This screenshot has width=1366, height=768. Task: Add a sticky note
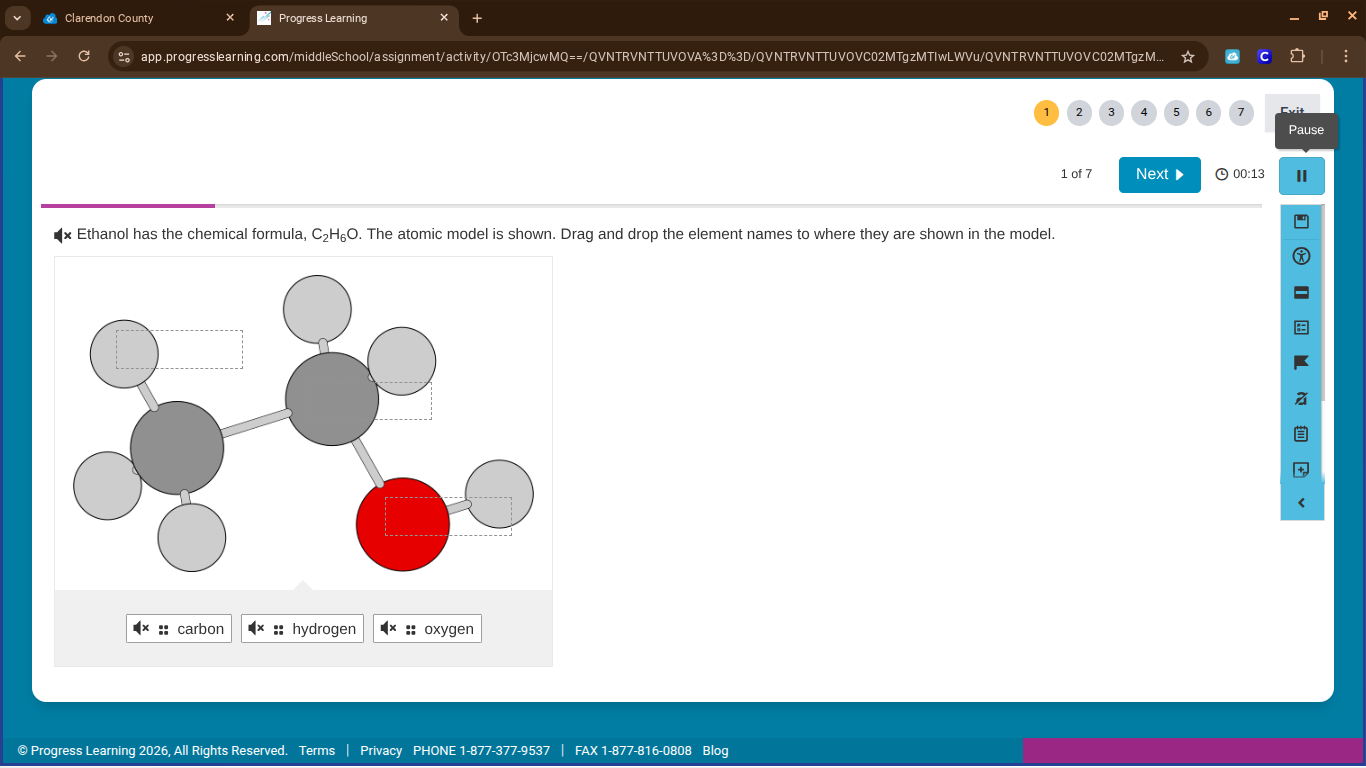1301,468
